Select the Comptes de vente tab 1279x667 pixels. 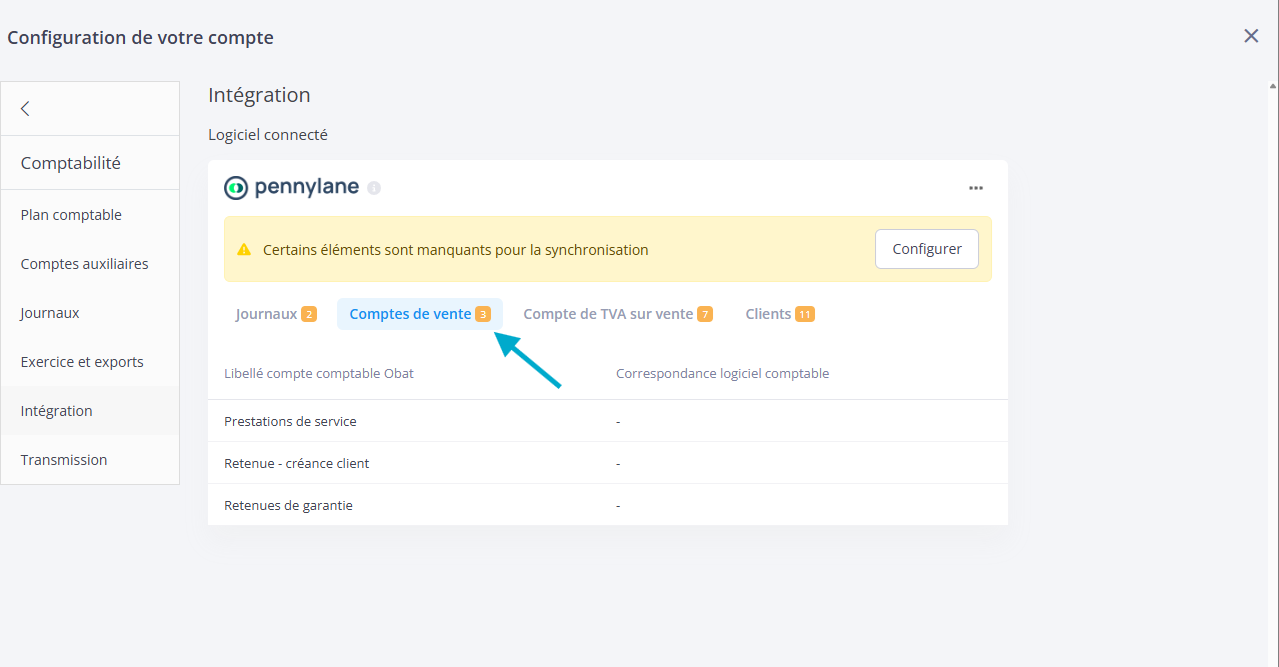click(419, 314)
